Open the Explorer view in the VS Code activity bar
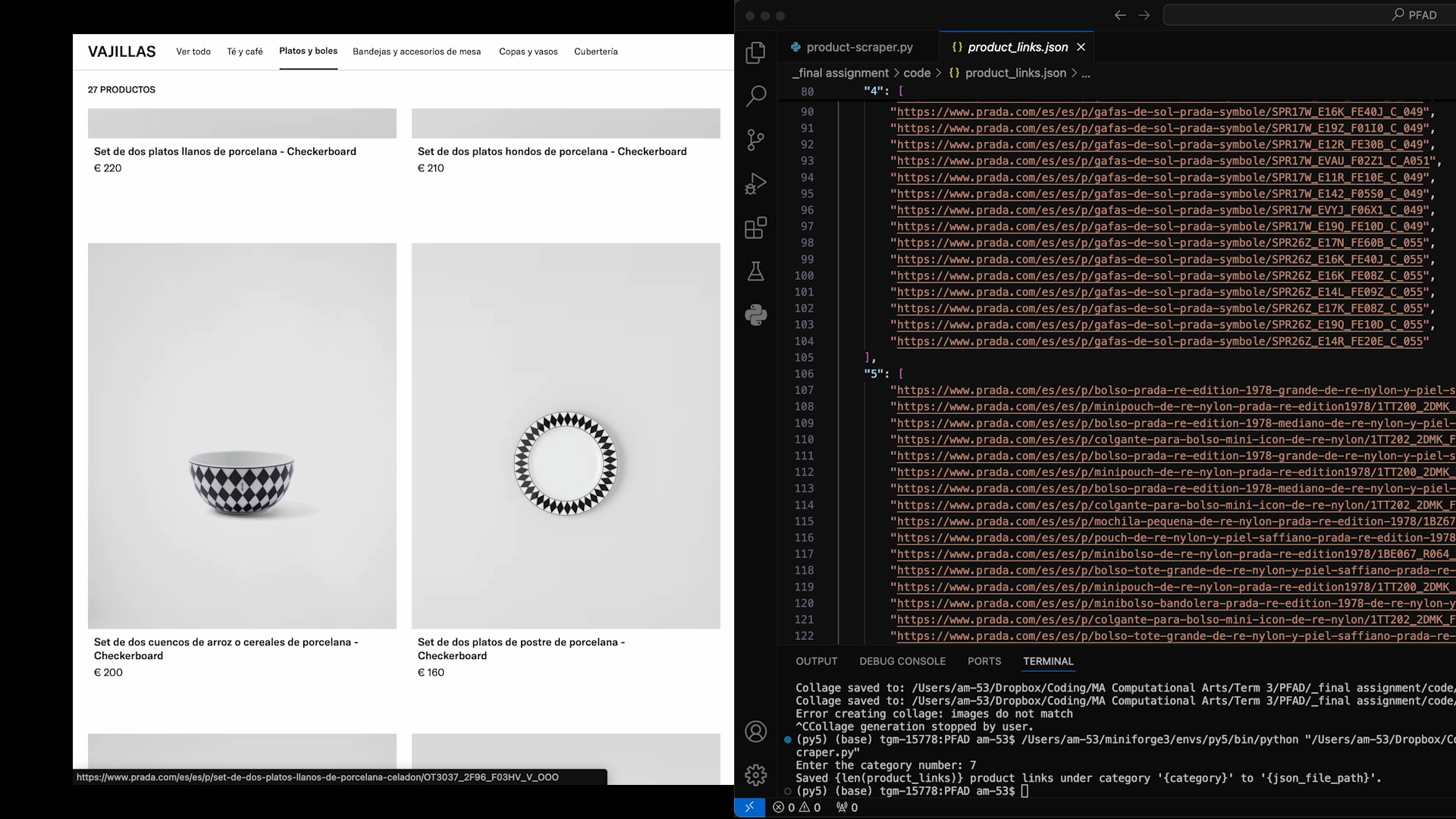 tap(755, 53)
